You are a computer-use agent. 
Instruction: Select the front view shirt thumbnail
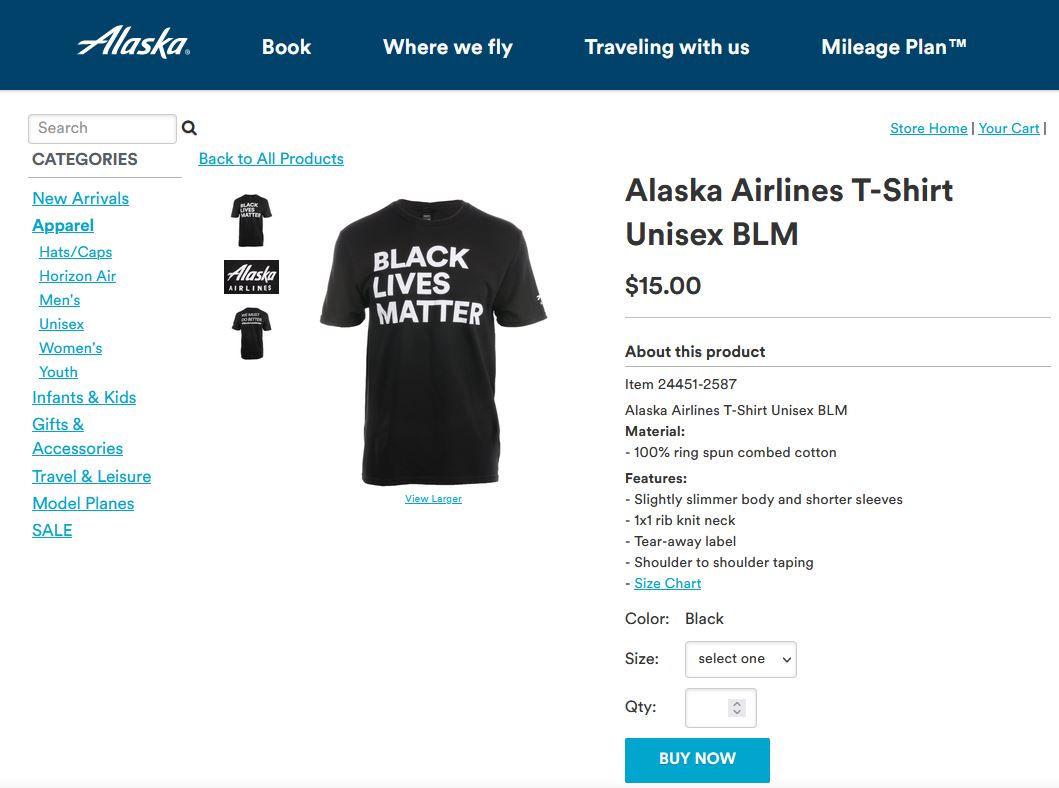click(x=251, y=219)
